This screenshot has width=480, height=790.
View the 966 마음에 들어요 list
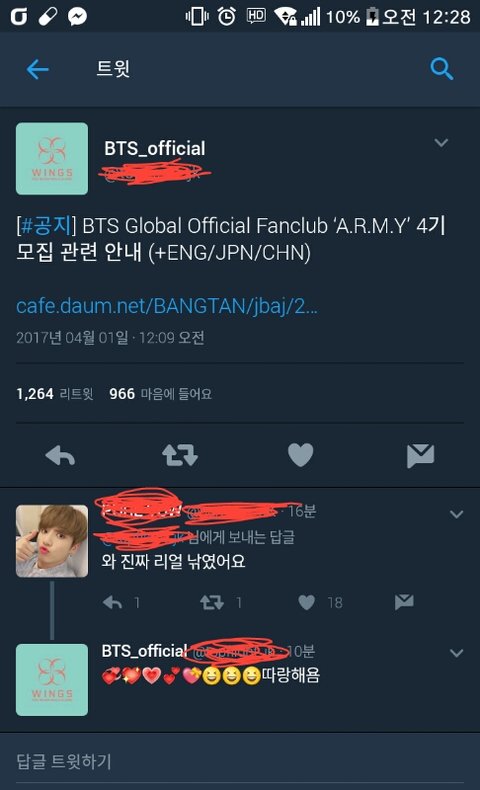(x=160, y=393)
